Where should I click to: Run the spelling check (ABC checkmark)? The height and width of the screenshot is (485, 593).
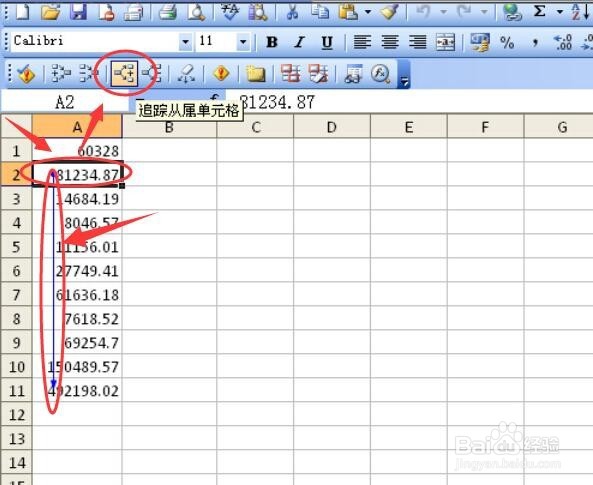[230, 12]
